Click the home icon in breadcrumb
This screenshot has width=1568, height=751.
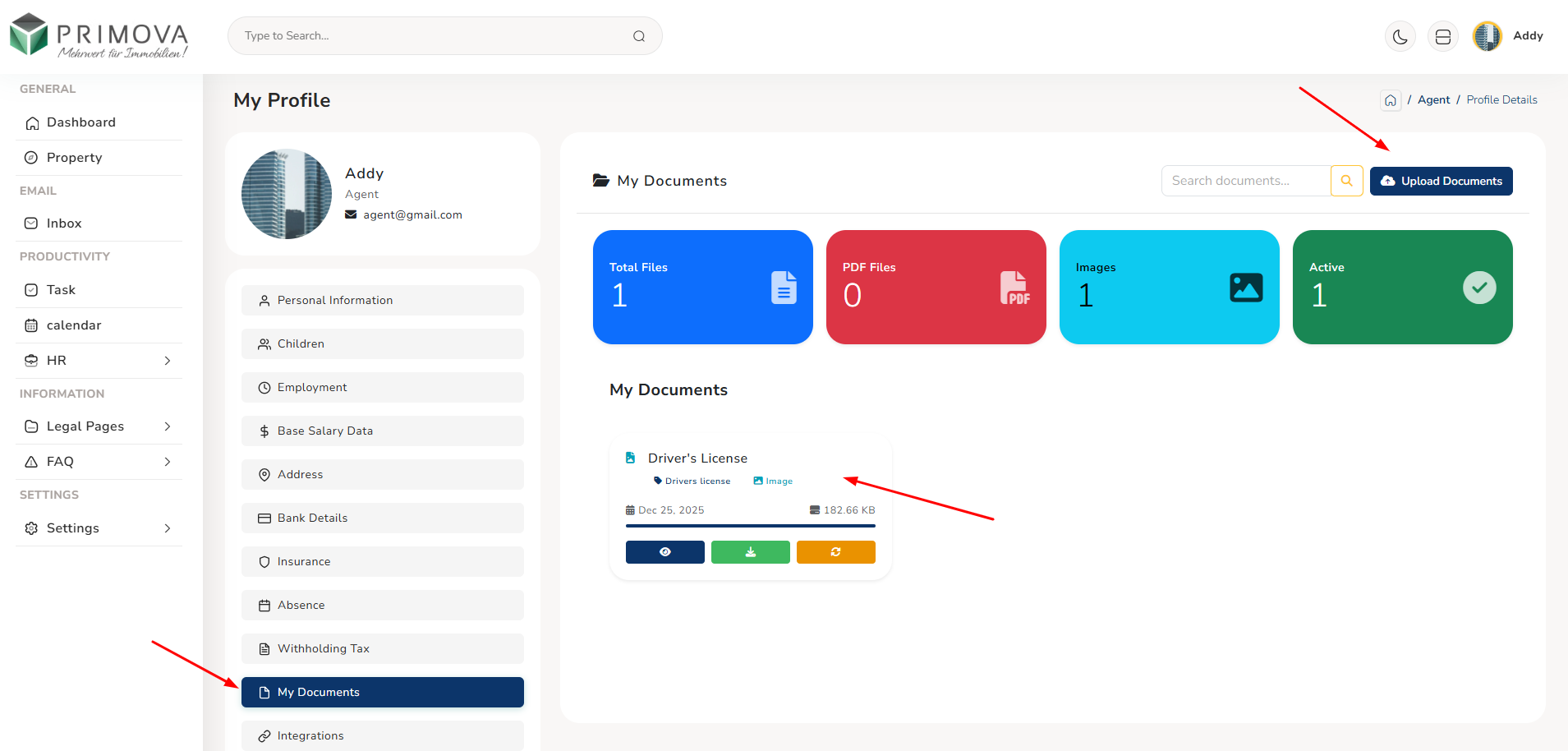tap(1390, 100)
